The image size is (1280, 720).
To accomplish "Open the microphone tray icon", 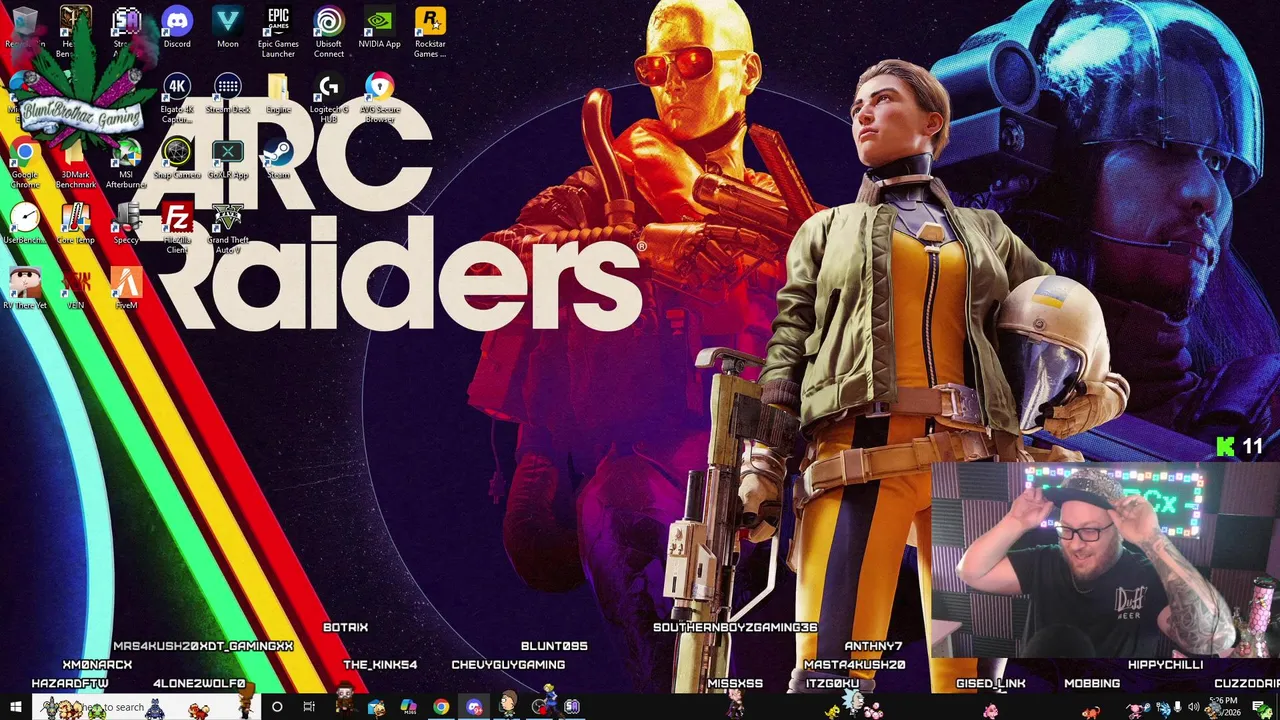I will [1178, 708].
